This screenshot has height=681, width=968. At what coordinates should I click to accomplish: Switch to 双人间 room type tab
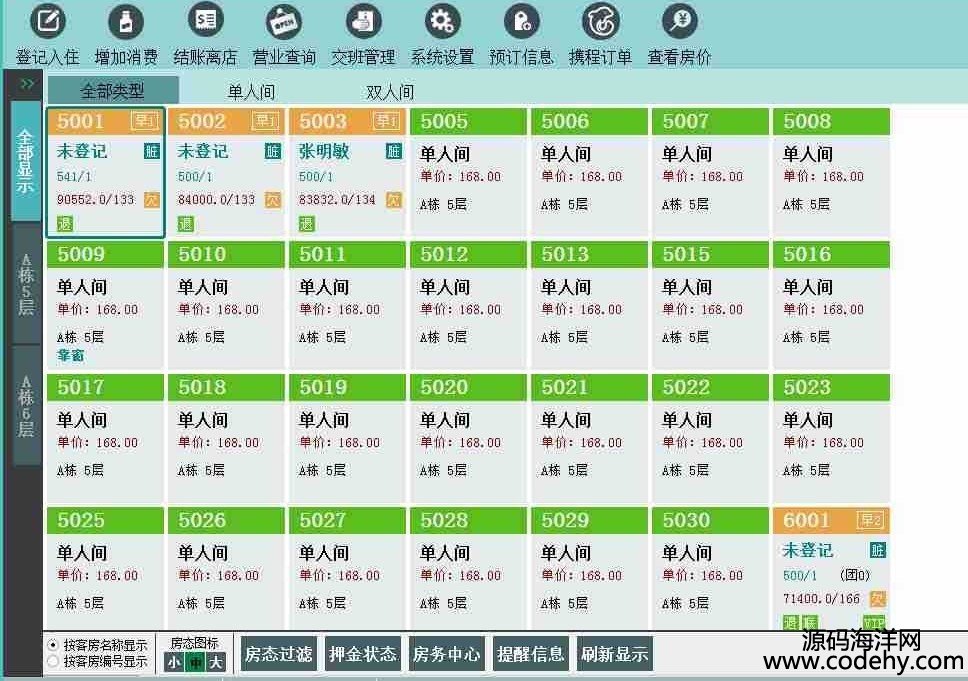coord(390,92)
